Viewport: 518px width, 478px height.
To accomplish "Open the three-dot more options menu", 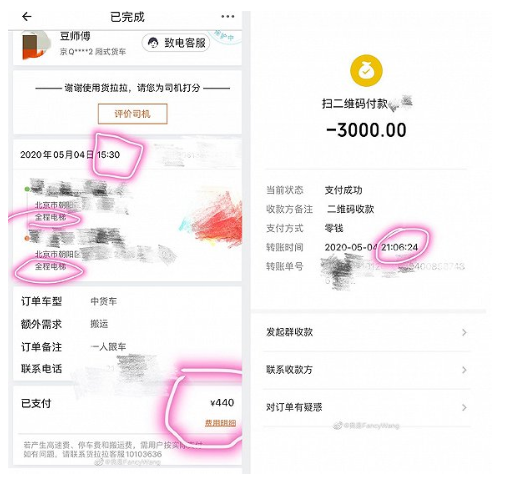I will click(227, 16).
